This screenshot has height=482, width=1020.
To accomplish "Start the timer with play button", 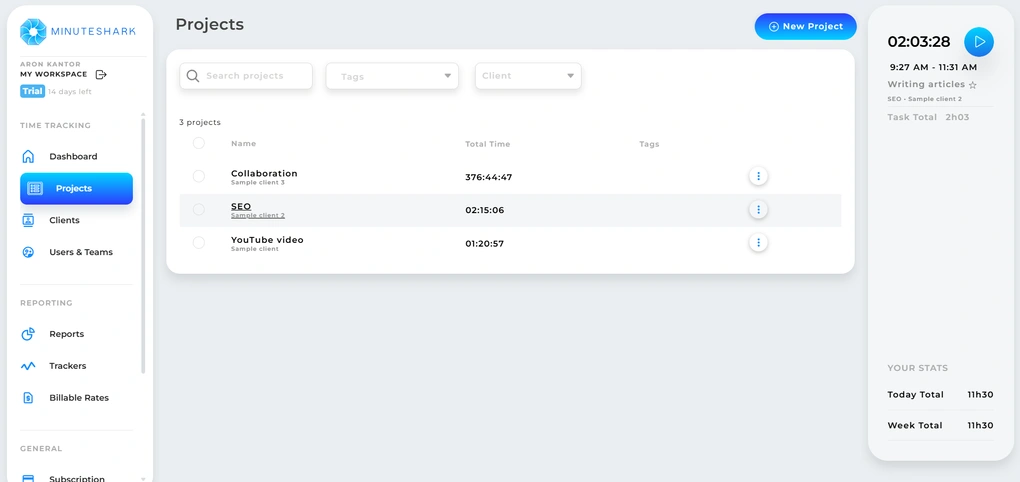I will pyautogui.click(x=978, y=42).
